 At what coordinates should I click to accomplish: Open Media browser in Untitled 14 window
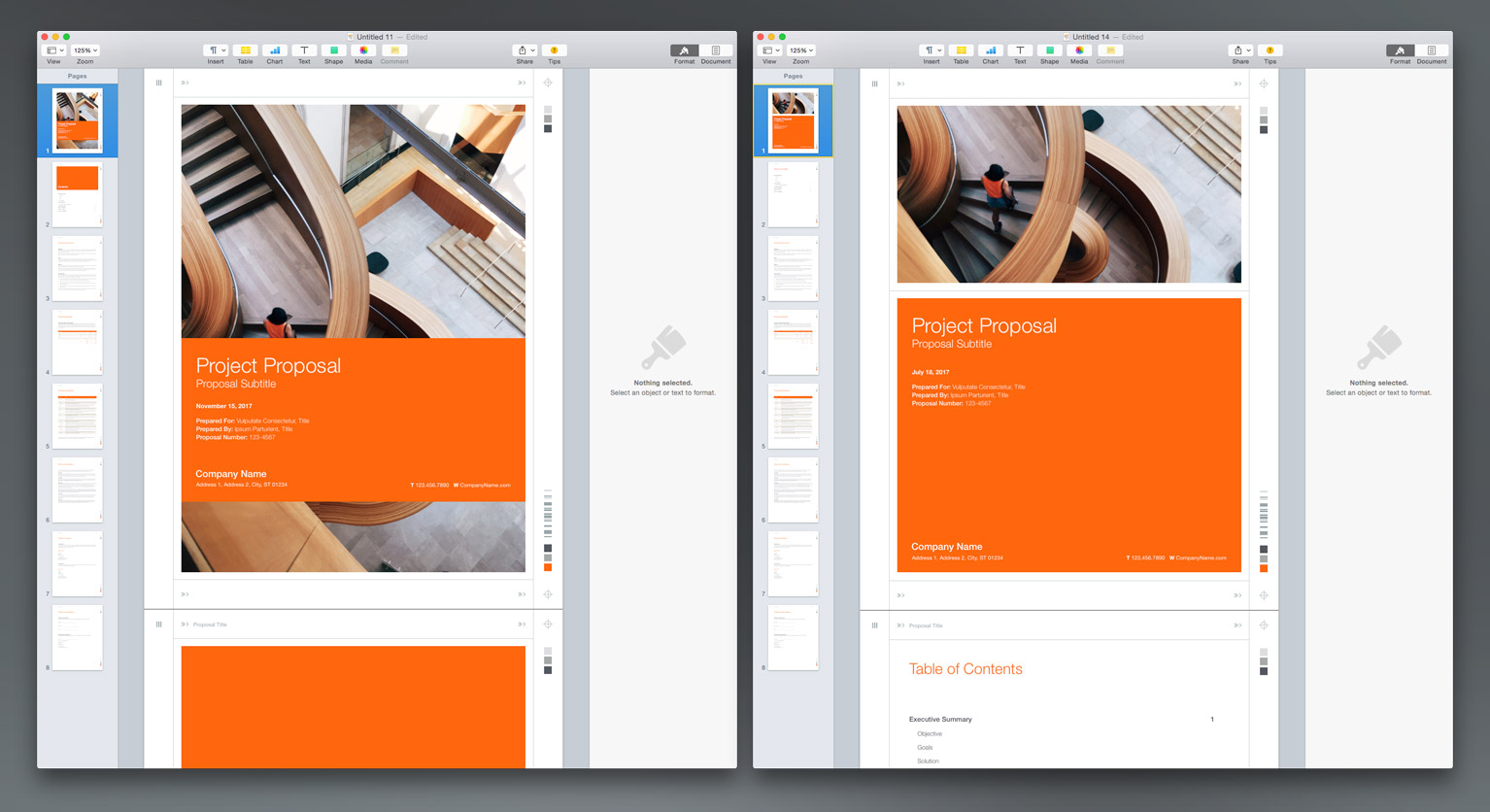pyautogui.click(x=1079, y=51)
